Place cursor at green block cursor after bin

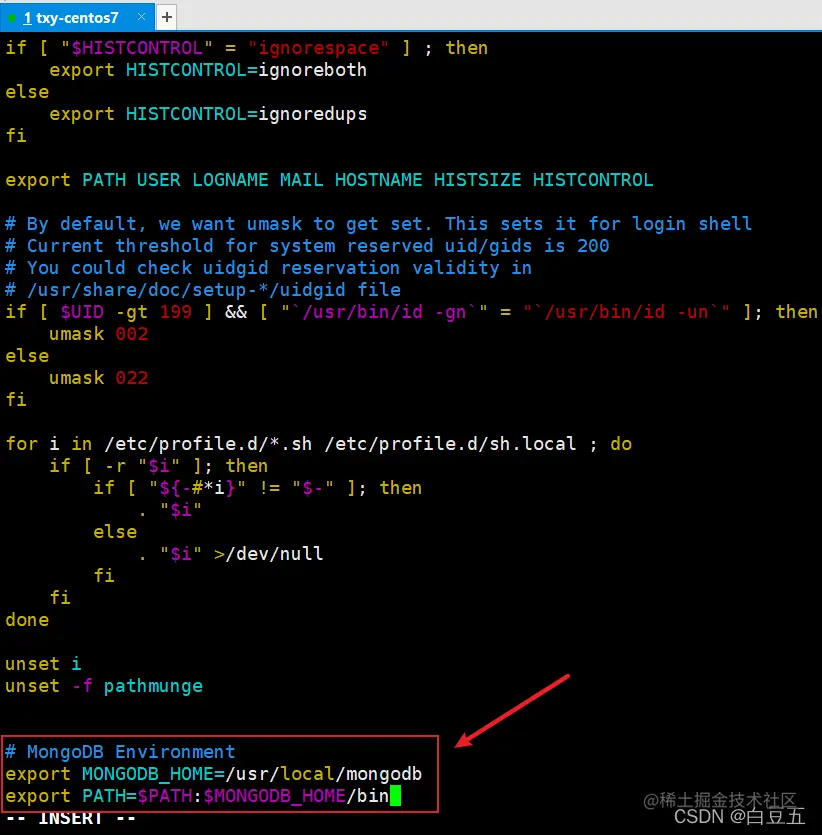pyautogui.click(x=395, y=796)
